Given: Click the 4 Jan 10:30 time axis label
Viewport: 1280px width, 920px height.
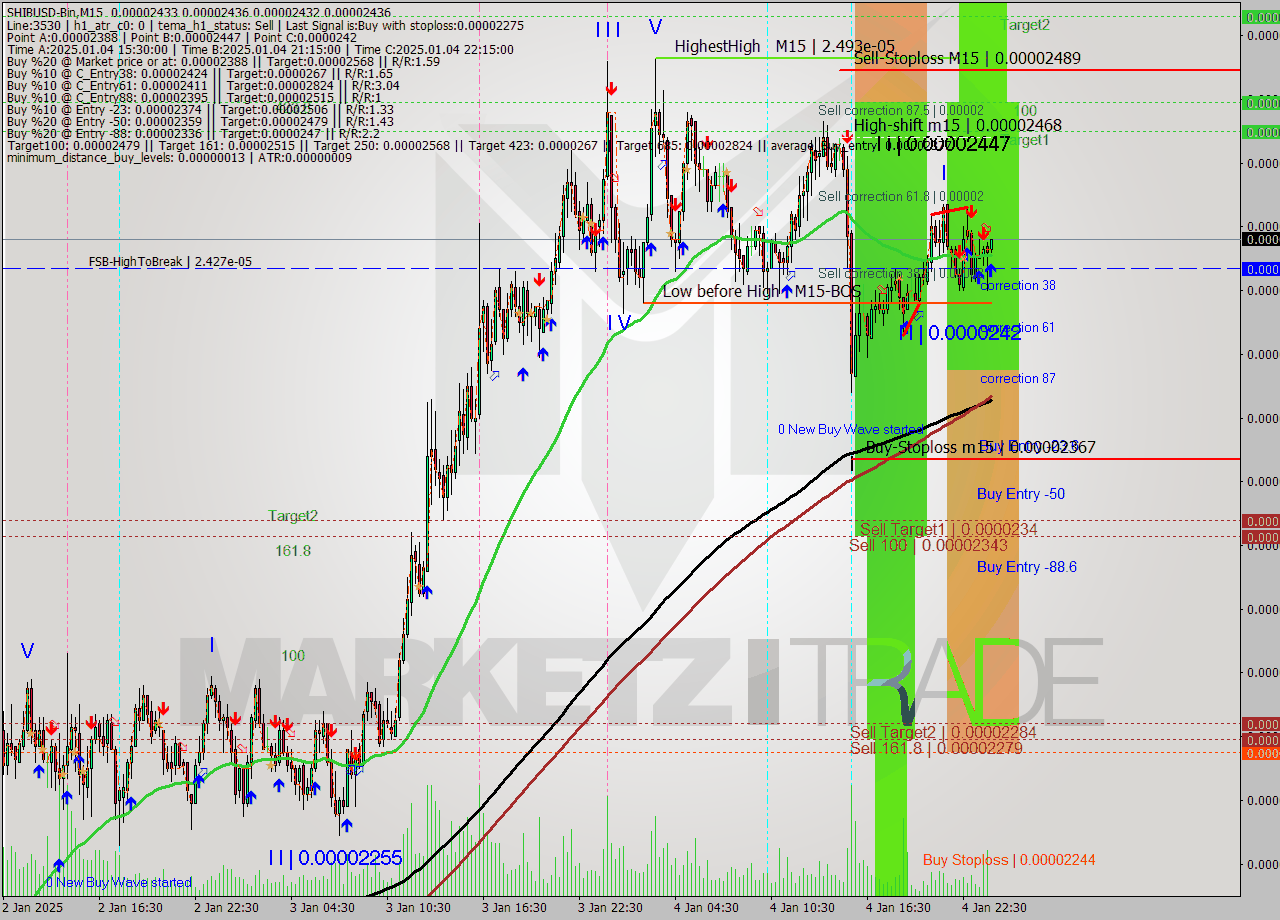Looking at the screenshot, I should (x=802, y=908).
